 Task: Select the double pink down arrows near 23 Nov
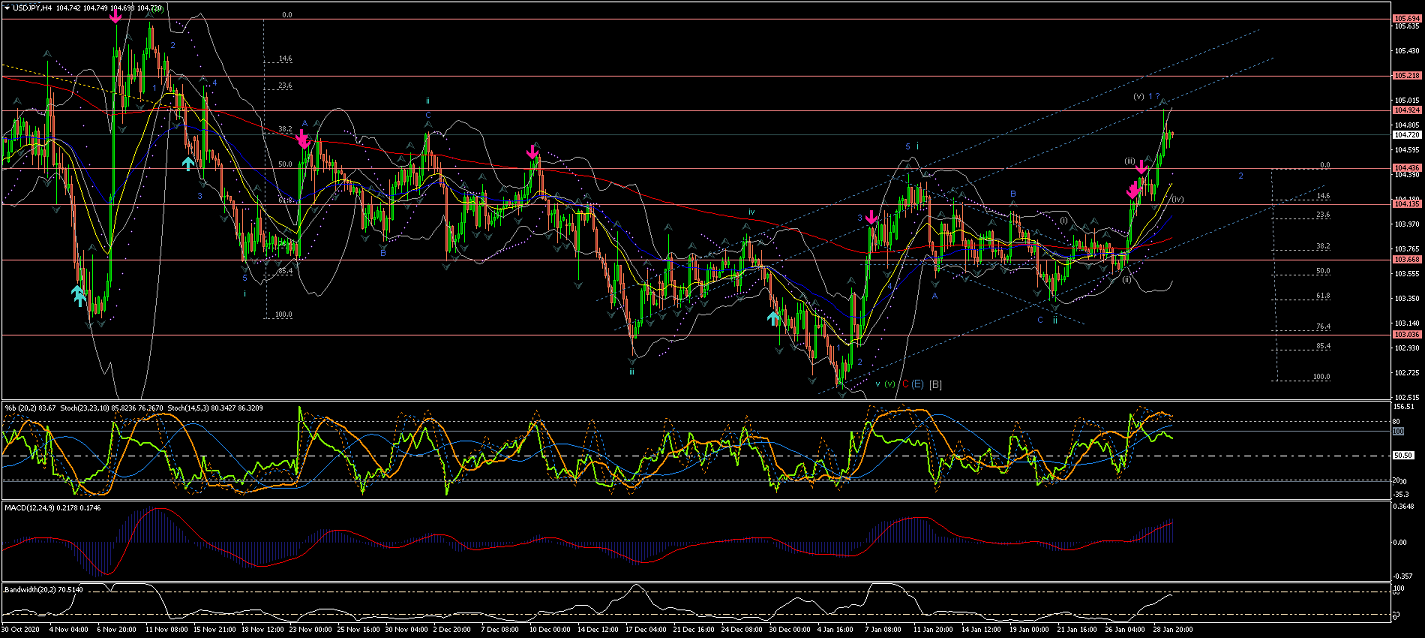(x=302, y=138)
